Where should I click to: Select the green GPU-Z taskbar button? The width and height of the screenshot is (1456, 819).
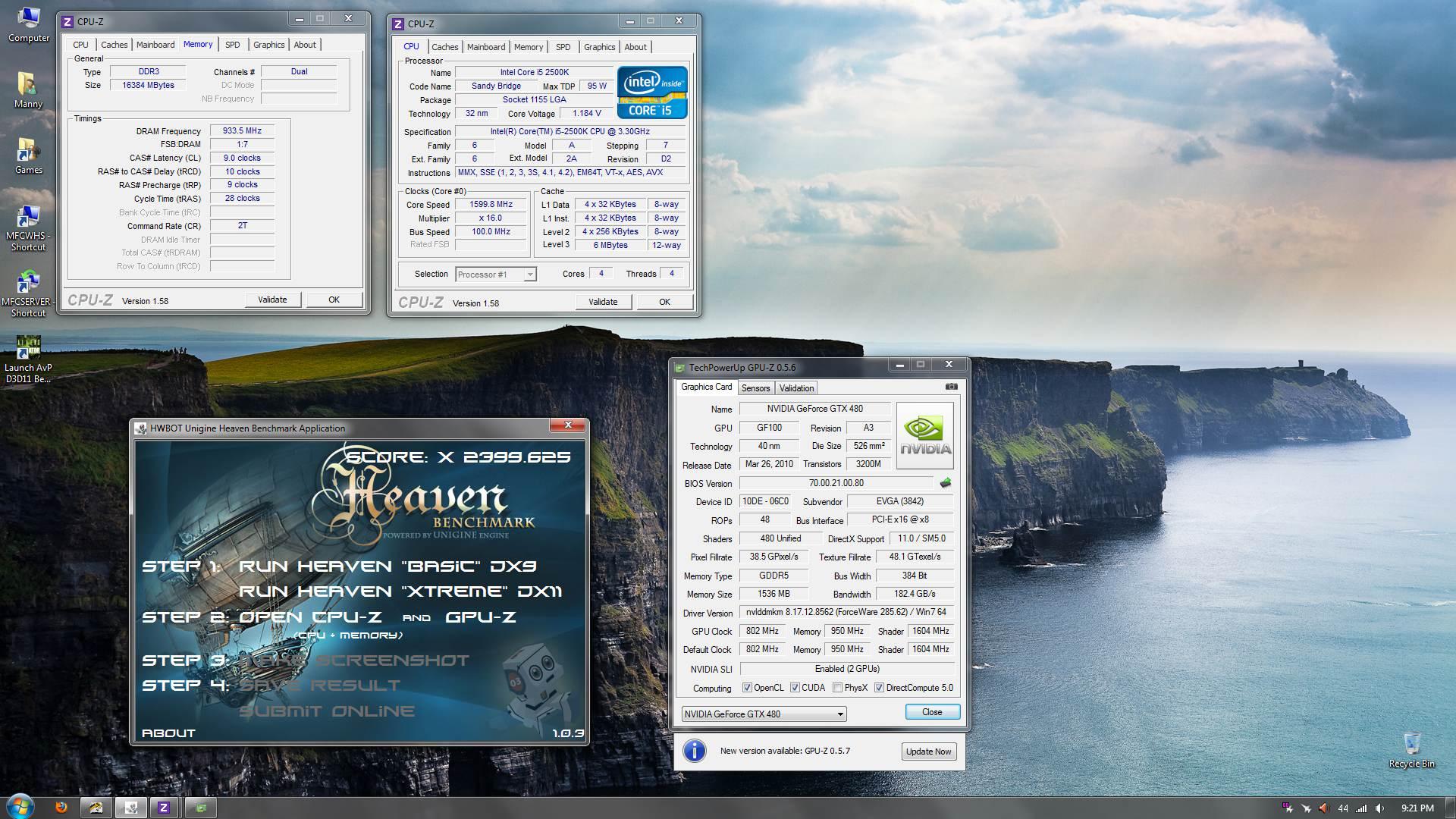pyautogui.click(x=200, y=808)
